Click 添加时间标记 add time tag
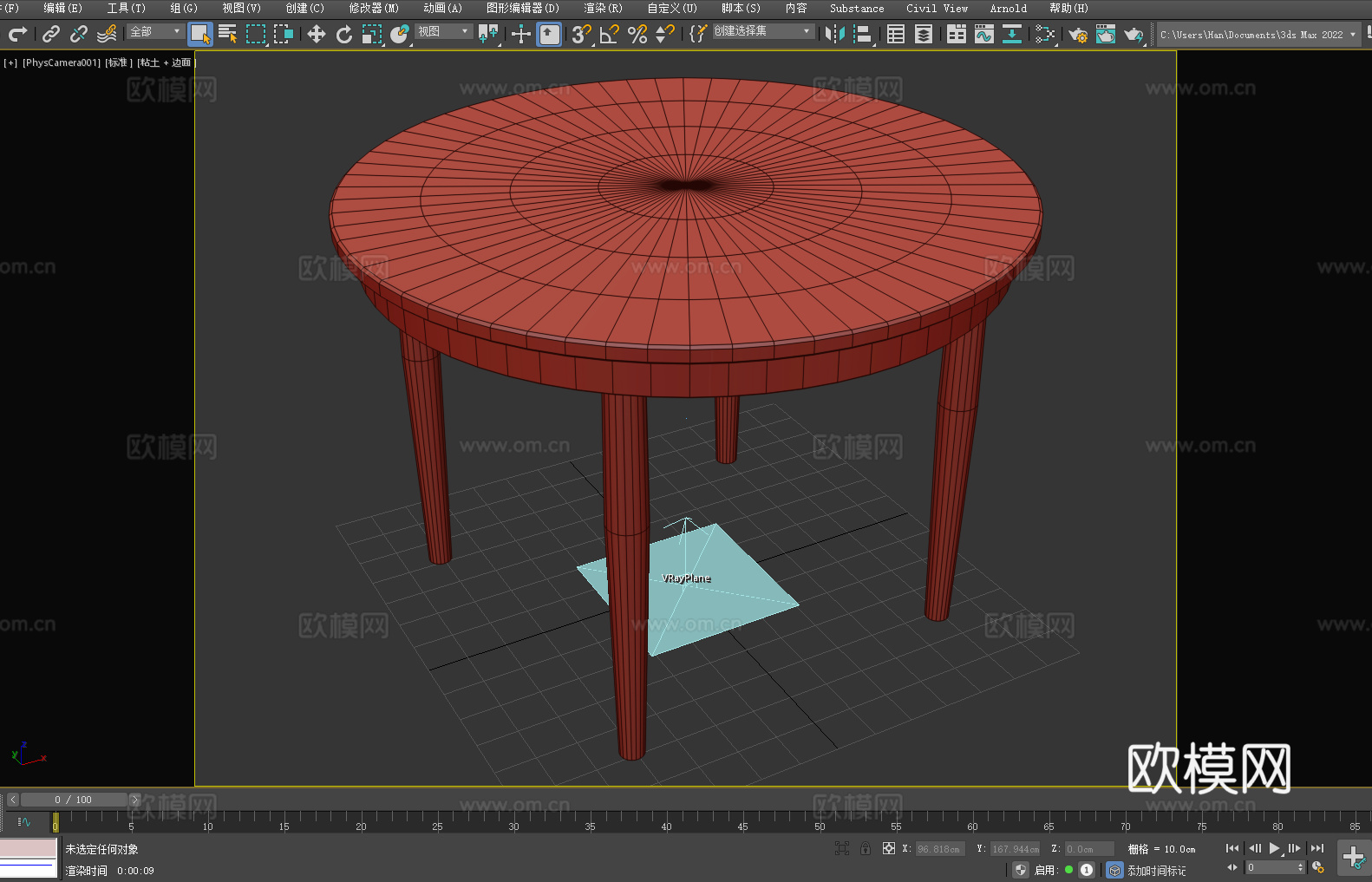Image resolution: width=1372 pixels, height=882 pixels. [x=1156, y=871]
